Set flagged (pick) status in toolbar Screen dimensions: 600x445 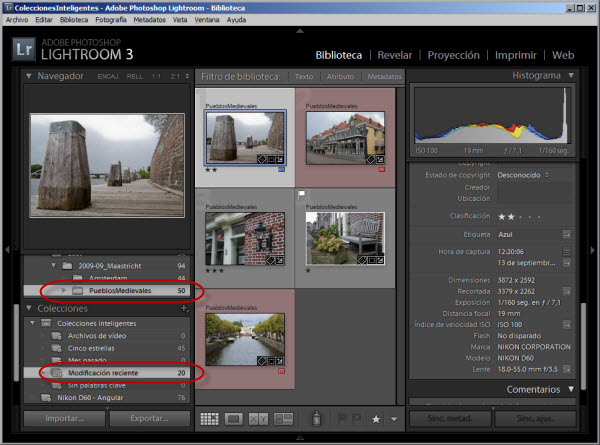point(342,419)
